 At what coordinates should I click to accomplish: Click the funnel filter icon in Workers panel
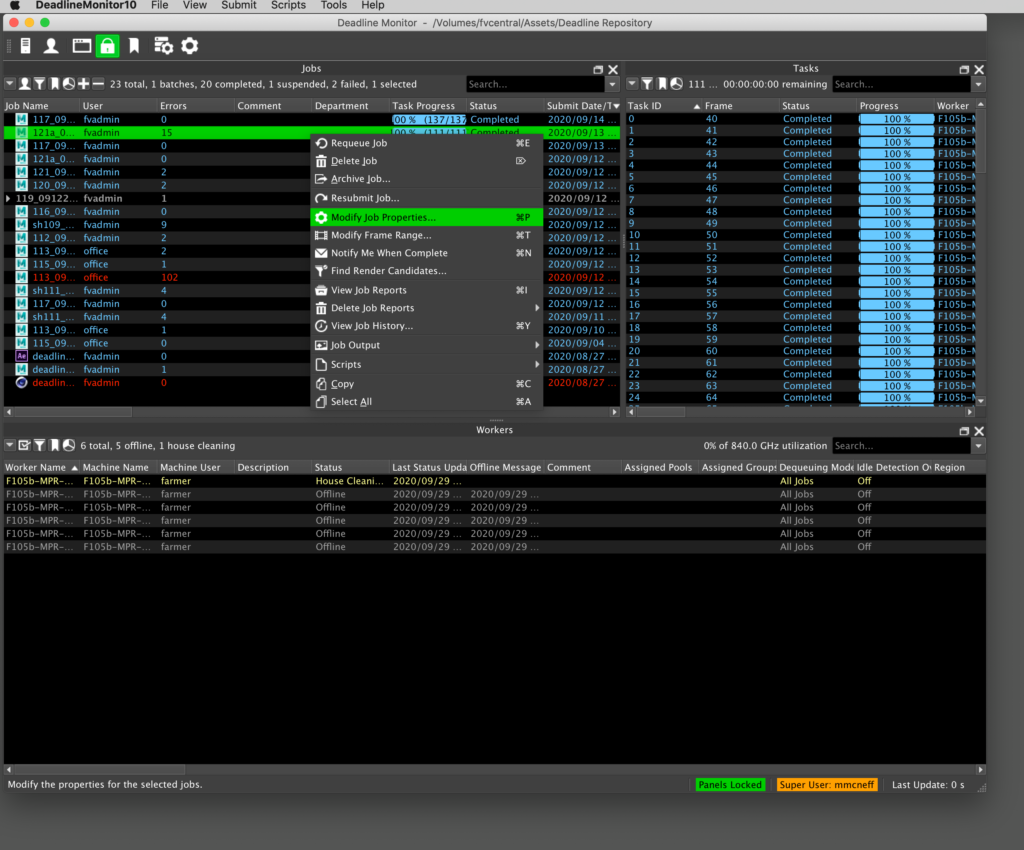[x=40, y=446]
